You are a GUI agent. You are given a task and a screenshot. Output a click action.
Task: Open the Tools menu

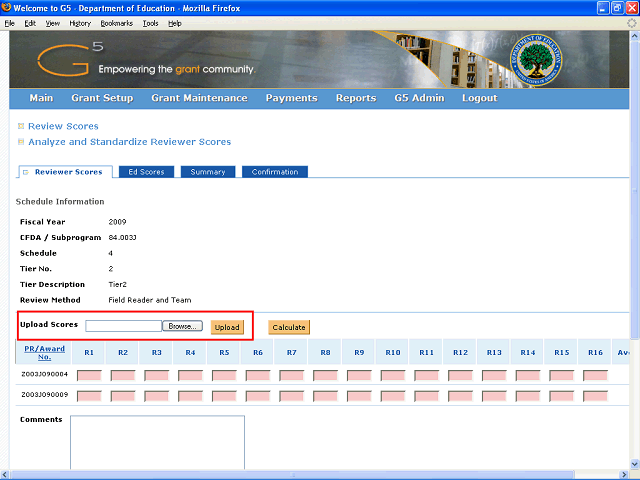(x=150, y=23)
